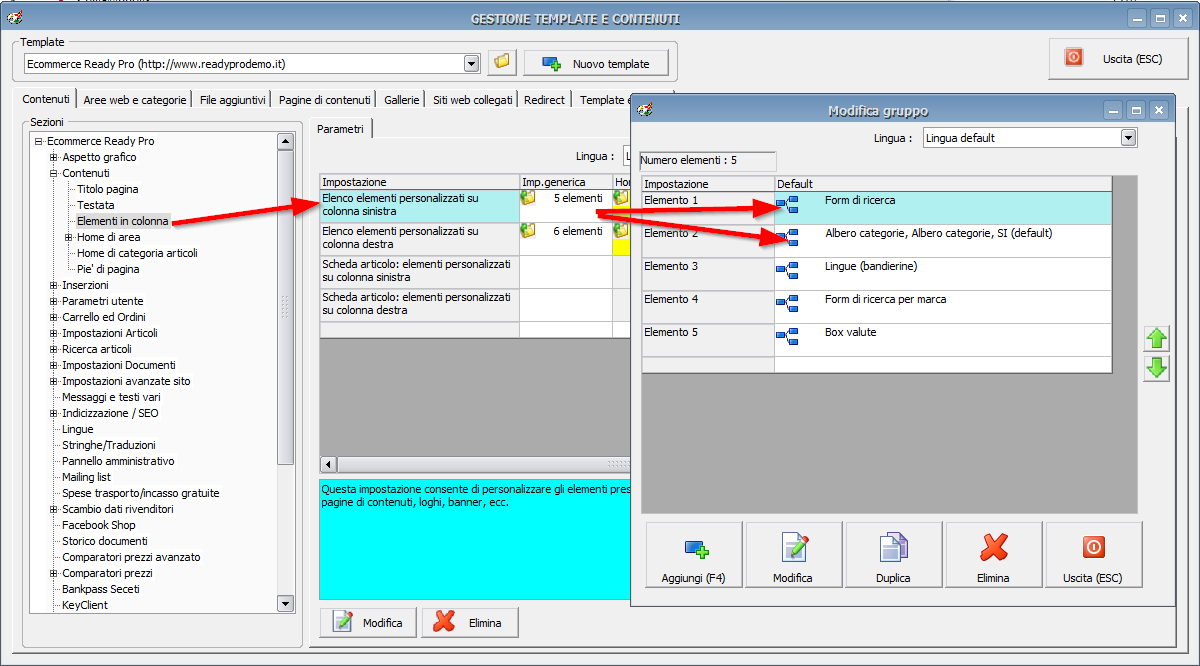Move element up with green arrow
1200x666 pixels.
pyautogui.click(x=1157, y=339)
